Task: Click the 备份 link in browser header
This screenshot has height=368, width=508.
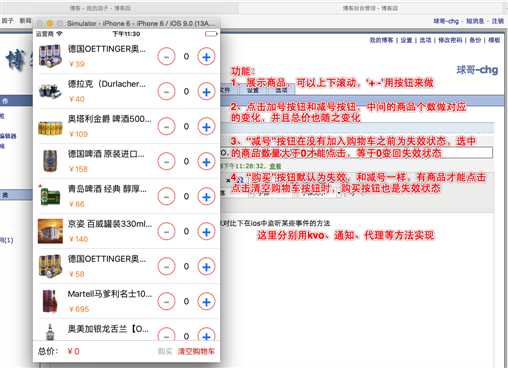Action: tap(475, 40)
